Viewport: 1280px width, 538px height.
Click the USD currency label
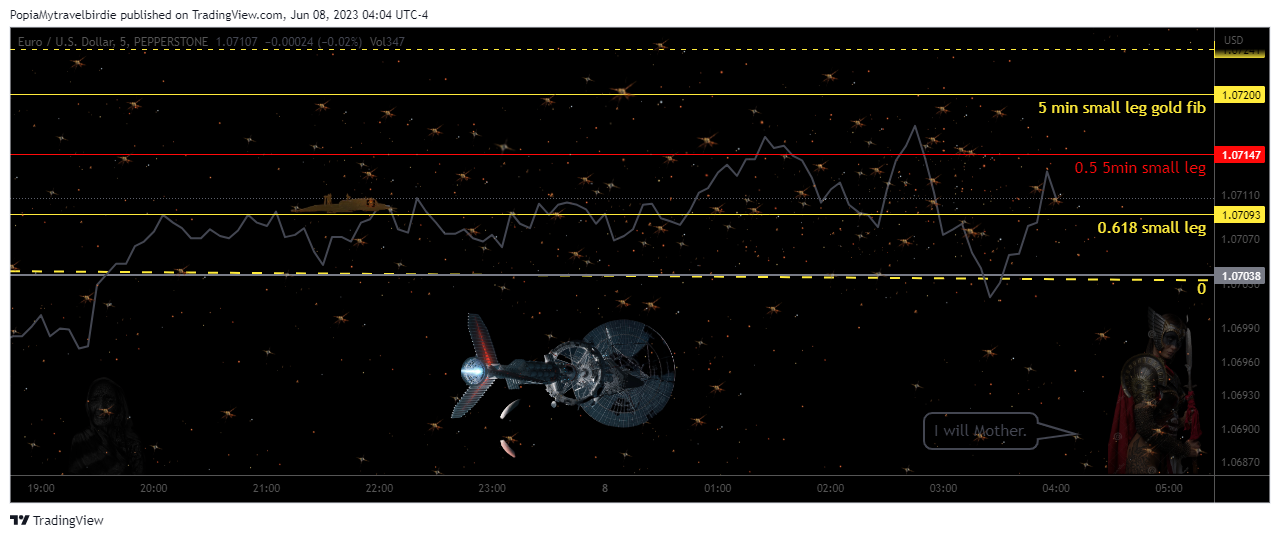(1234, 40)
